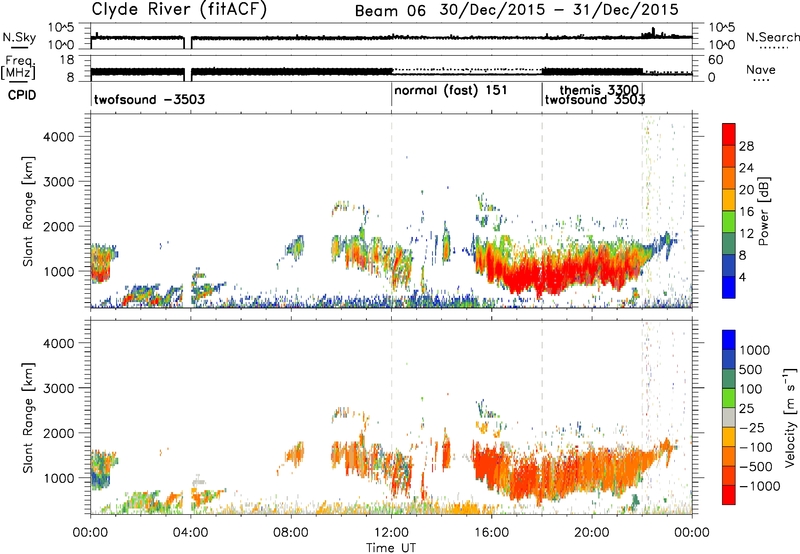Click the '16:00' time axis tick label

click(x=491, y=533)
